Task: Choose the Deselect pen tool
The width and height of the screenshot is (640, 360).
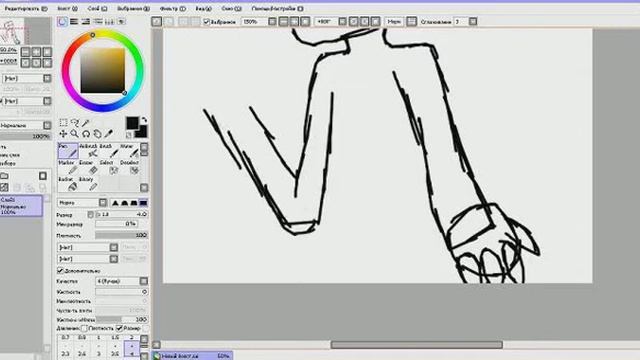Action: (129, 167)
